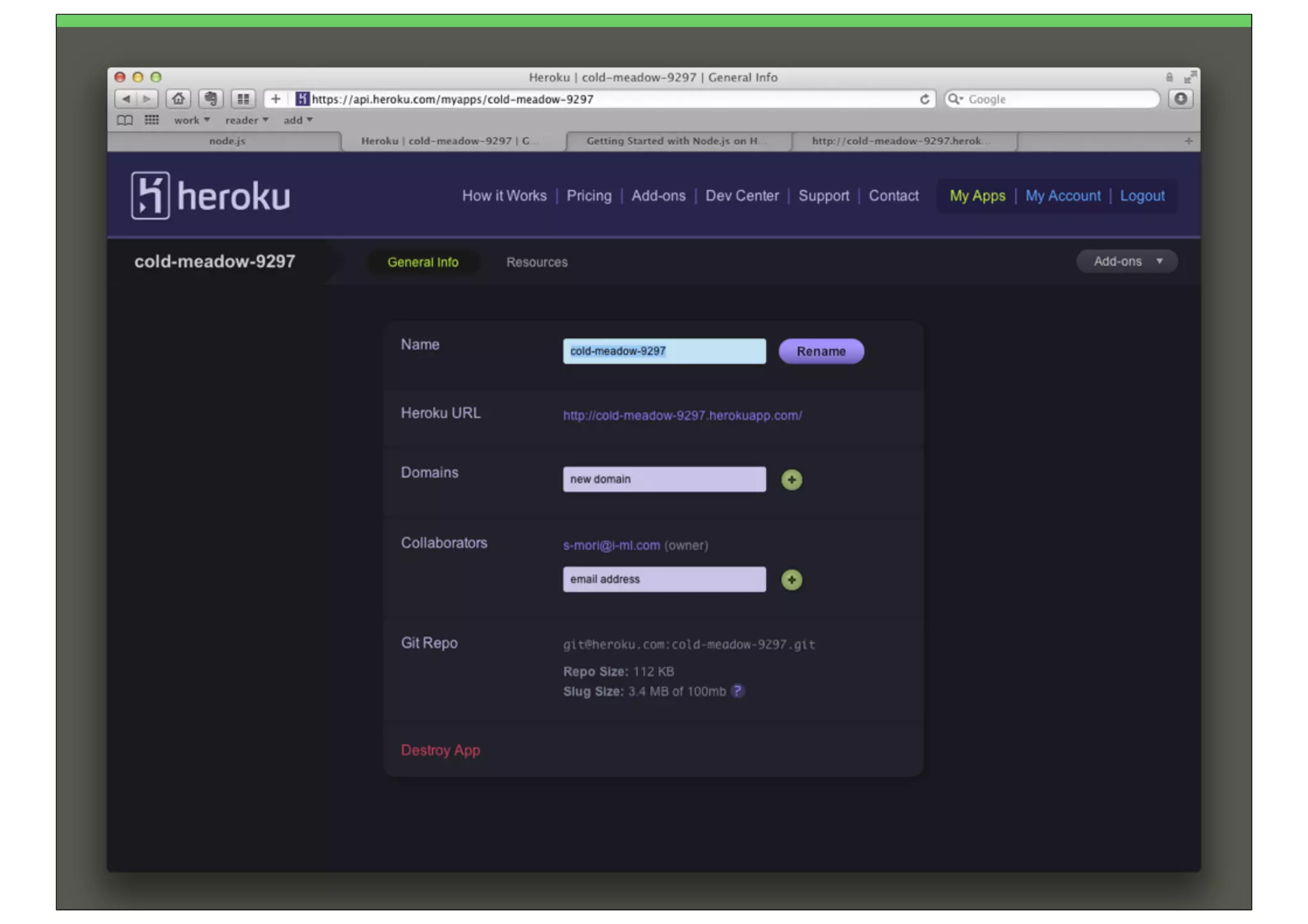Image resolution: width=1308 pixels, height=924 pixels.
Task: Open bookmarks book icon in bookmarks bar
Action: 125,120
